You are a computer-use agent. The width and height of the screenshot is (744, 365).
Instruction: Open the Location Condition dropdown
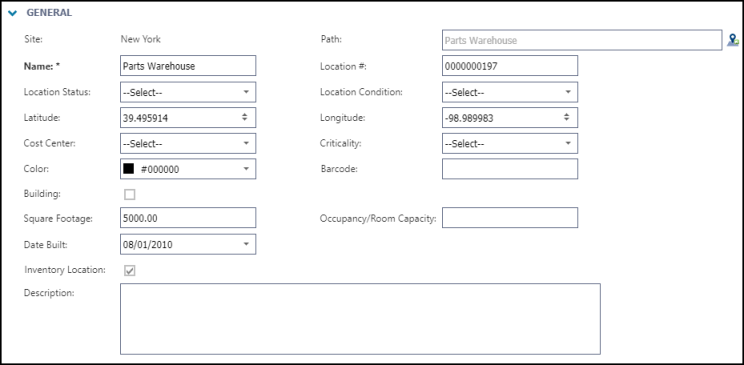pos(510,92)
